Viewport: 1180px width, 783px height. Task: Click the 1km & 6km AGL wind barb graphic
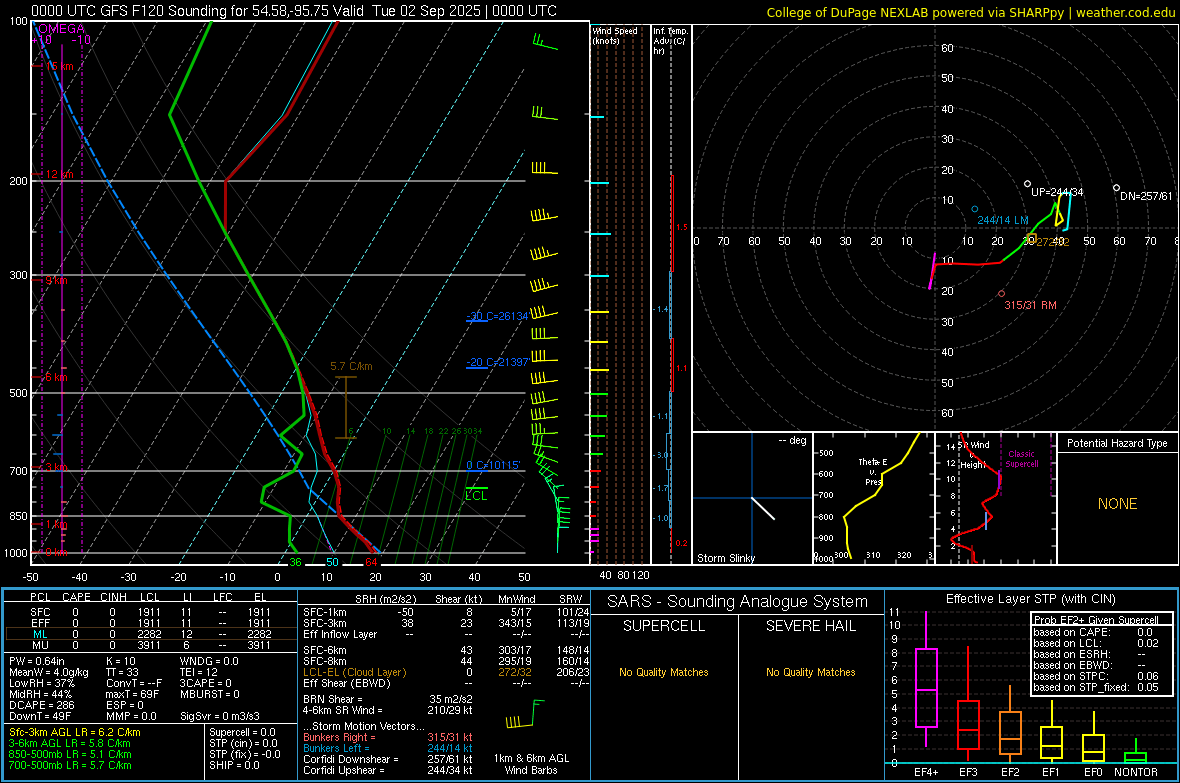tap(525, 715)
